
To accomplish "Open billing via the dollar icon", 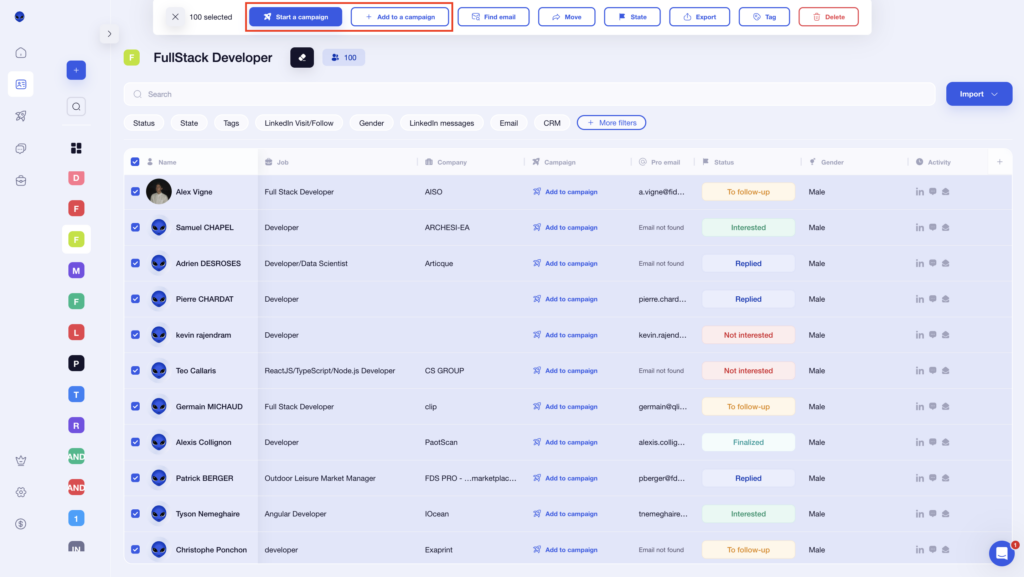I will (x=21, y=523).
